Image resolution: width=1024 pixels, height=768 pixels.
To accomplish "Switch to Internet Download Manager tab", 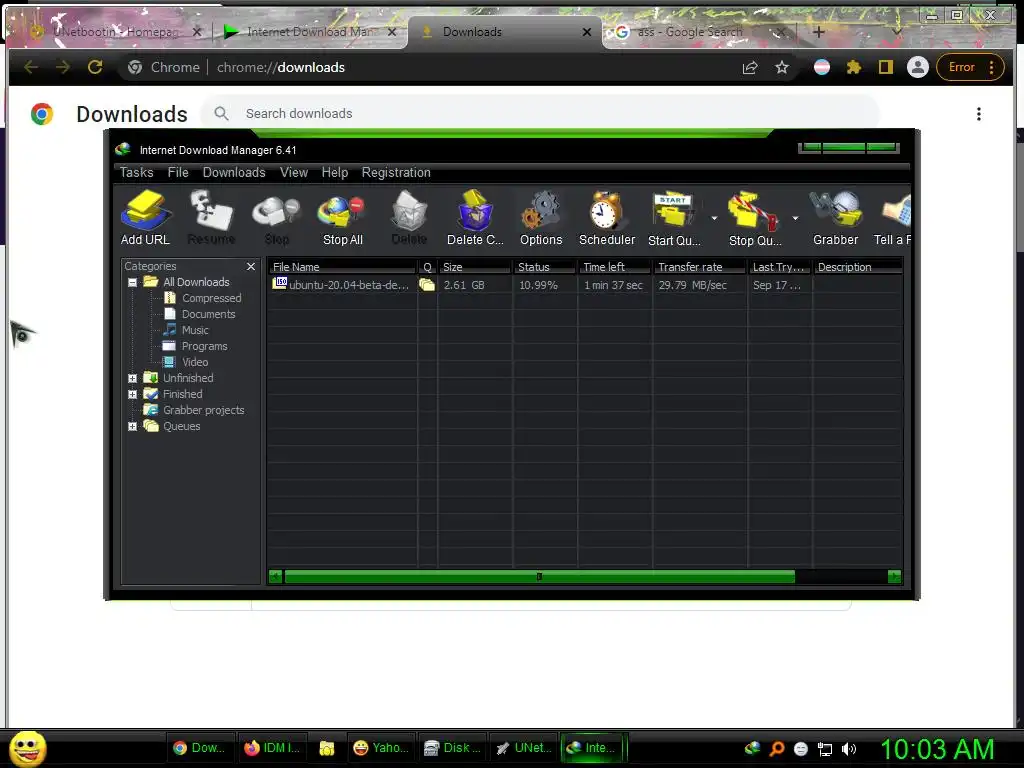I will [x=310, y=31].
